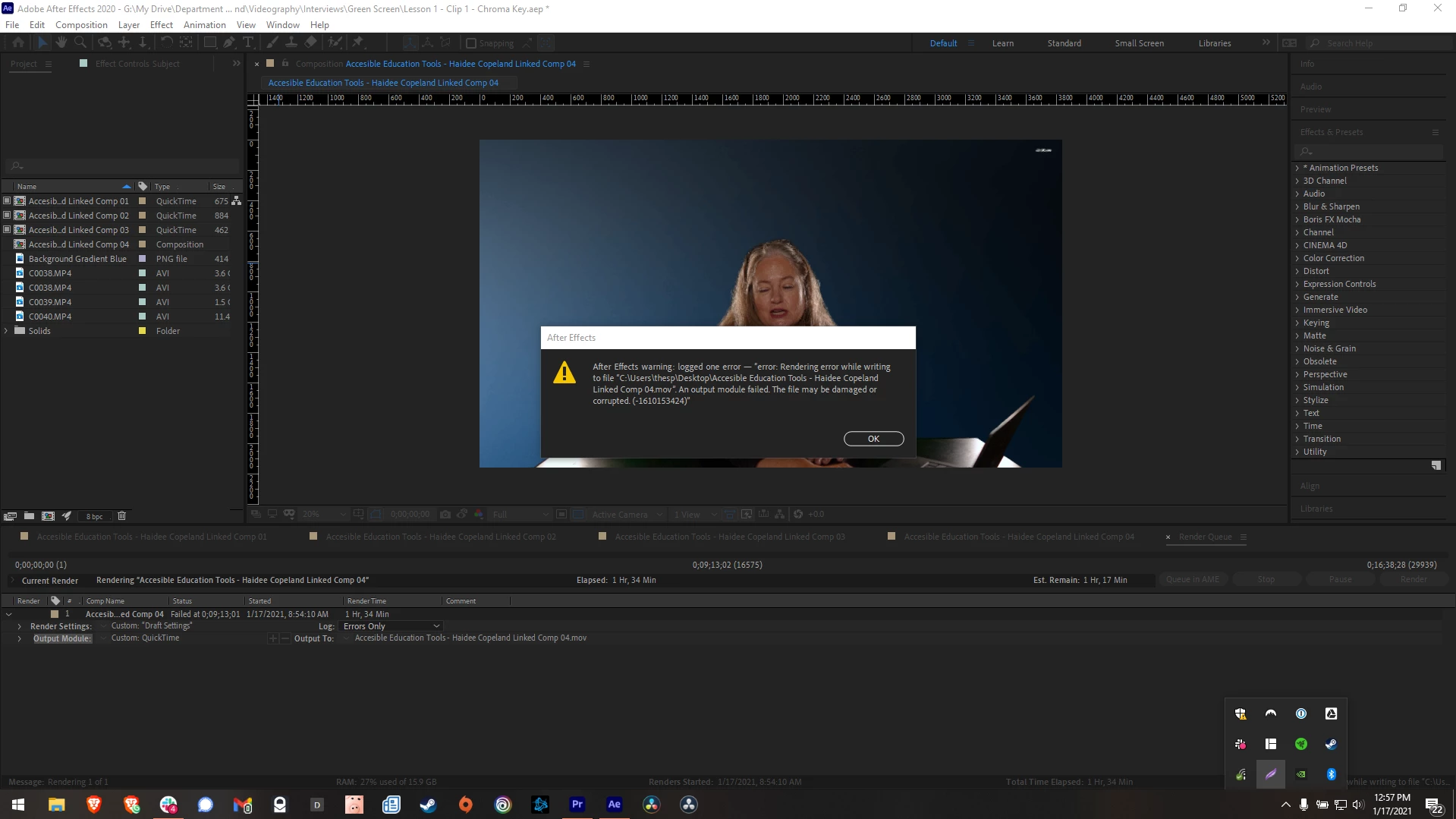1456x819 pixels.
Task: Open Premiere Pro from the Windows taskbar
Action: 577,804
